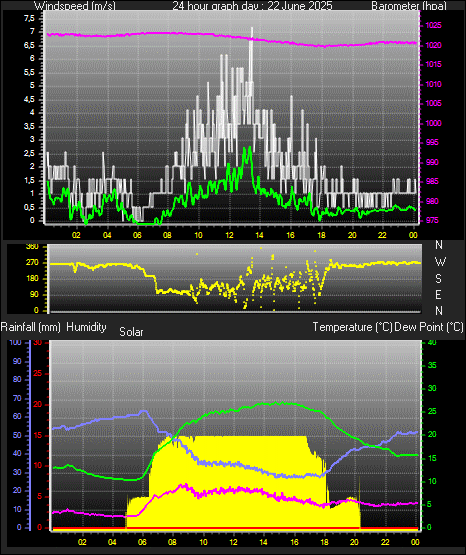Viewport: 466px width, 555px height.
Task: Click the "Windspeed (m/s)" axis title
Action: coord(75,5)
